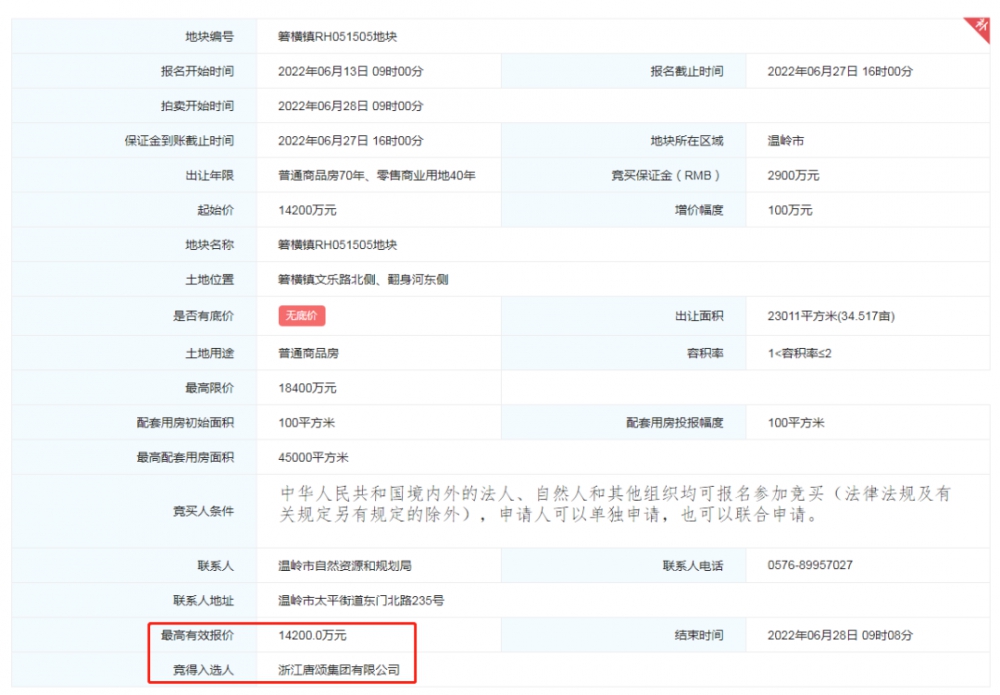The image size is (1000, 695).
Task: Click the 竞买人条件 description paragraph
Action: point(615,504)
